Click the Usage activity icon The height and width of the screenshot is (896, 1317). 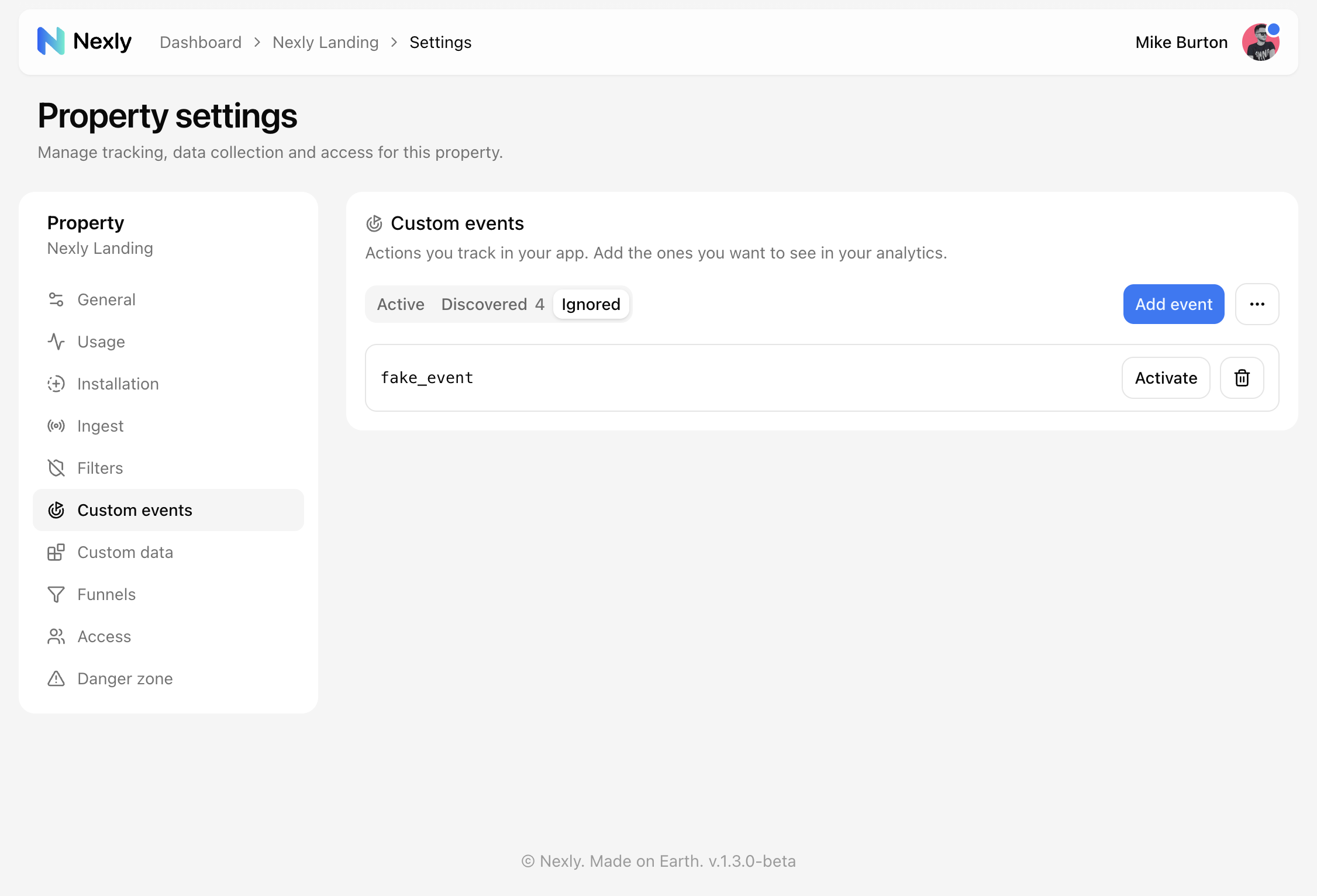(x=56, y=342)
